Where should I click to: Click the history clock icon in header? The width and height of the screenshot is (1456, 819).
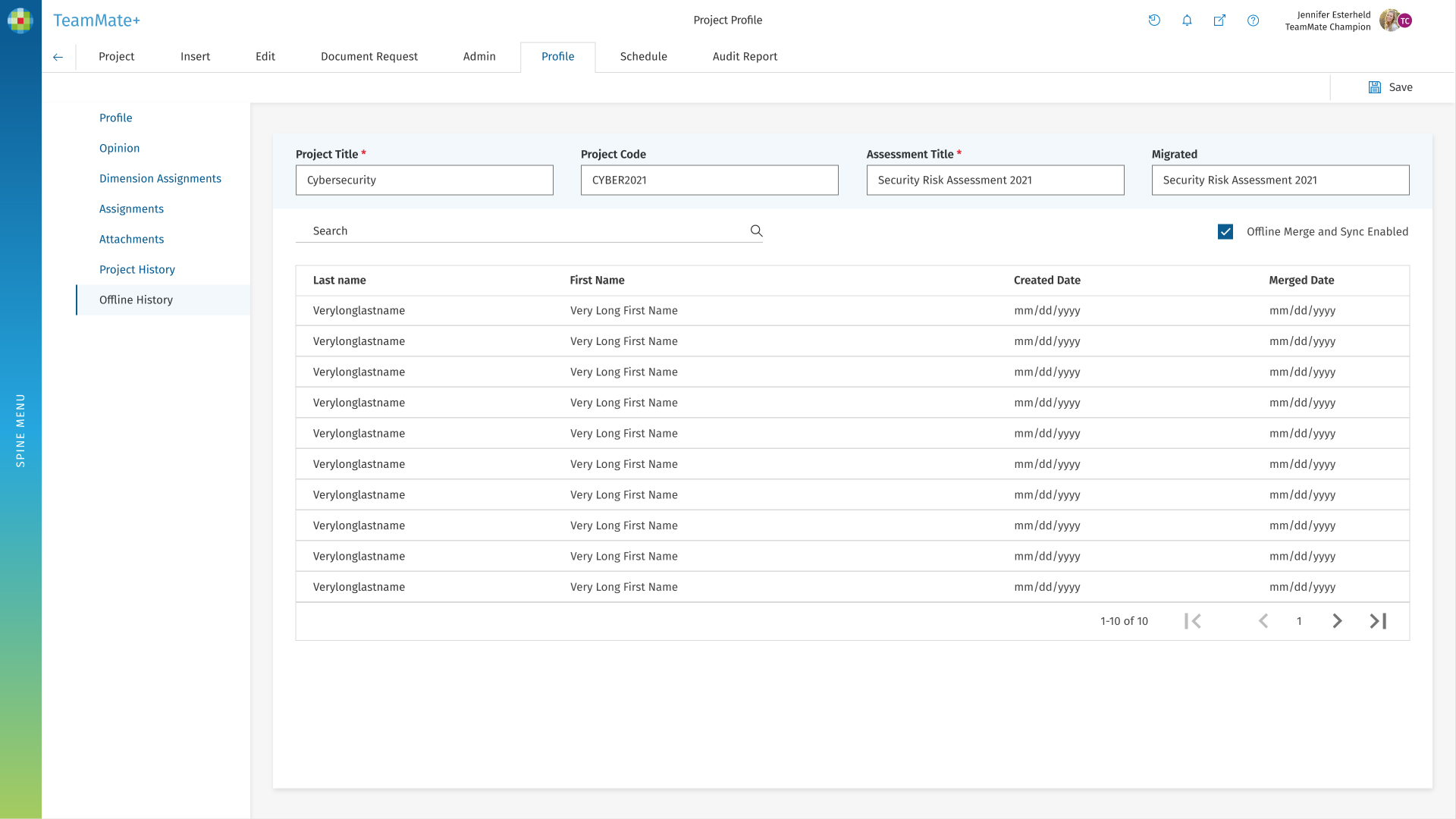point(1154,20)
